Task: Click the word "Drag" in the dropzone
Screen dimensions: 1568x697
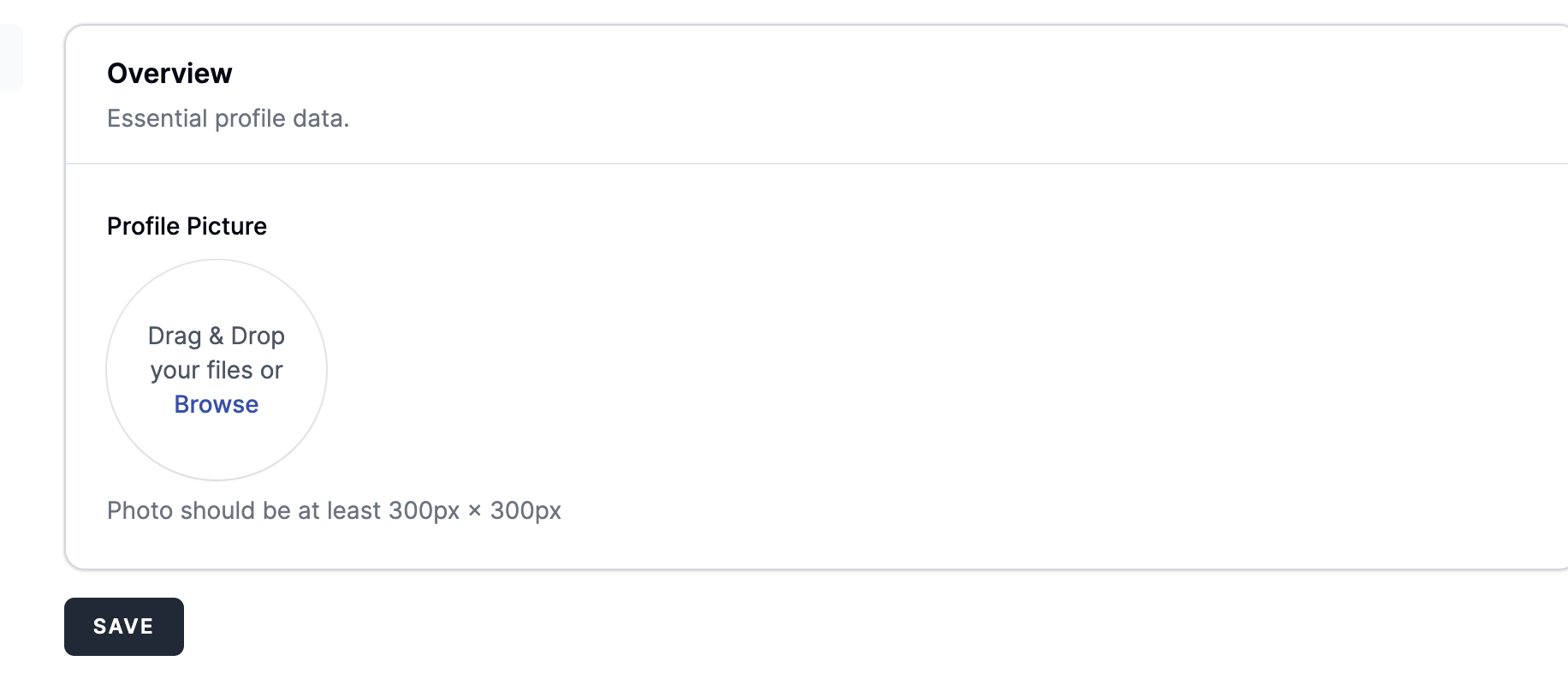Action: 175,336
